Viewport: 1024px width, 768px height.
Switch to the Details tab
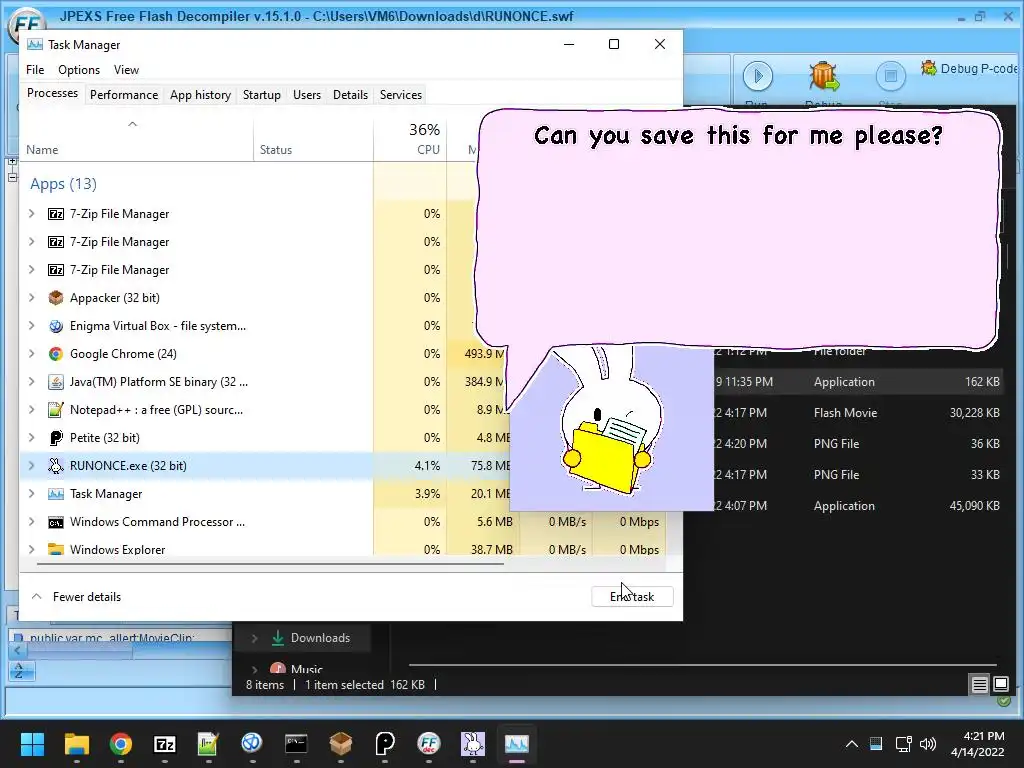click(351, 95)
